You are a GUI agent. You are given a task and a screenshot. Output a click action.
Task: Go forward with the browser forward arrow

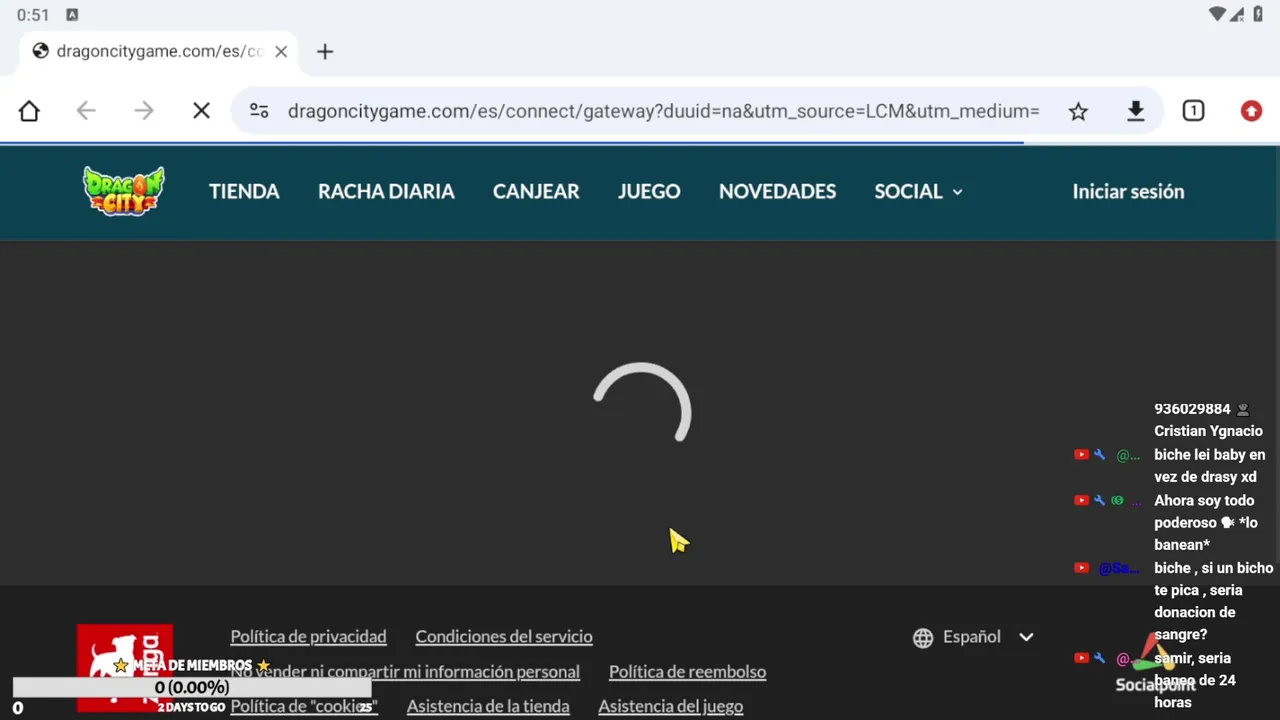pyautogui.click(x=144, y=111)
